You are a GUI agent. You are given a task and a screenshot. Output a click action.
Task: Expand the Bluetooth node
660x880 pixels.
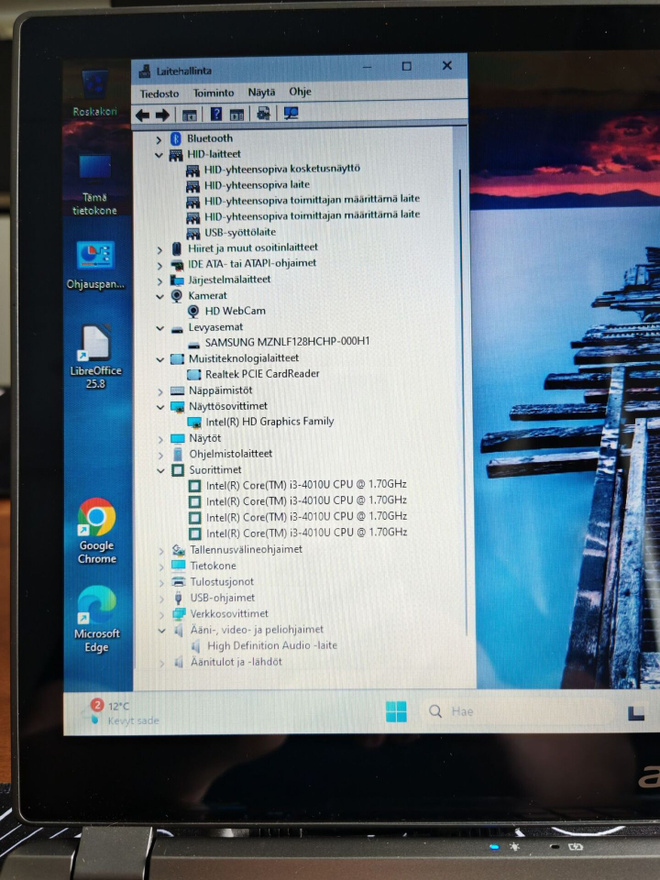159,139
